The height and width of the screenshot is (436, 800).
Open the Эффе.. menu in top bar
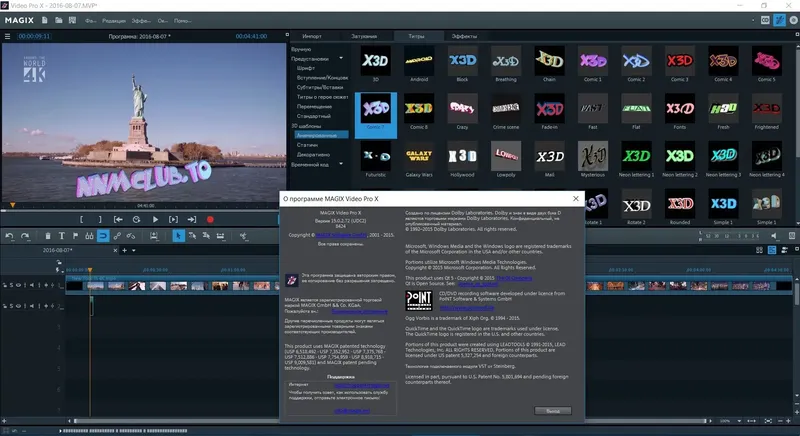[141, 21]
